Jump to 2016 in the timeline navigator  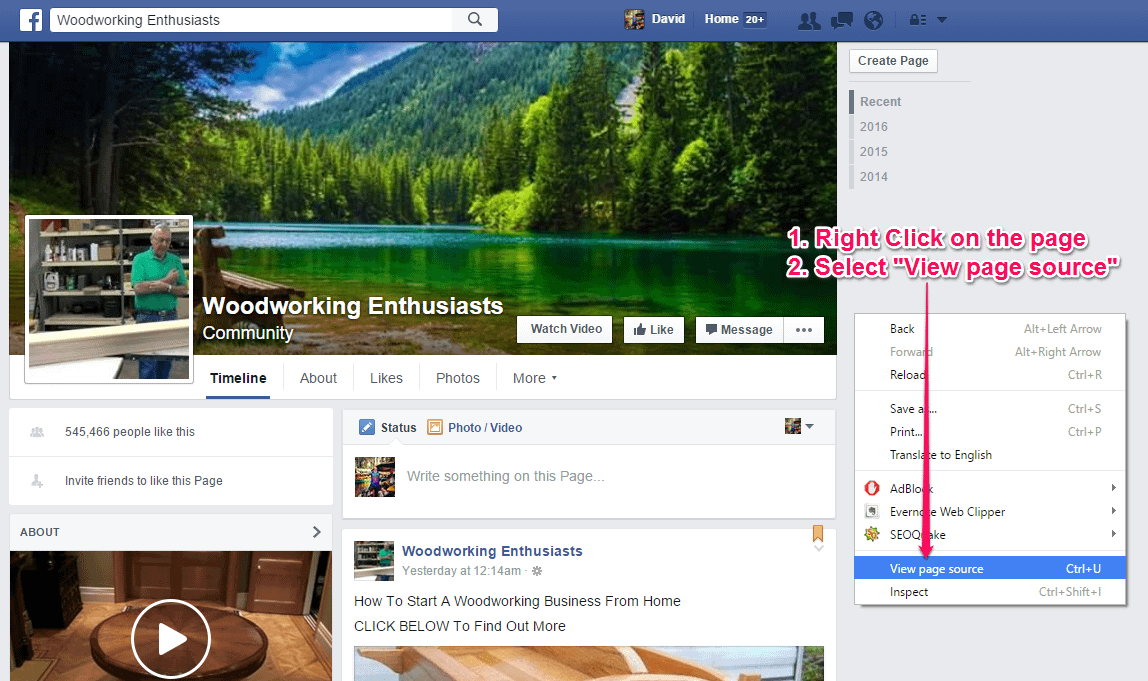873,127
